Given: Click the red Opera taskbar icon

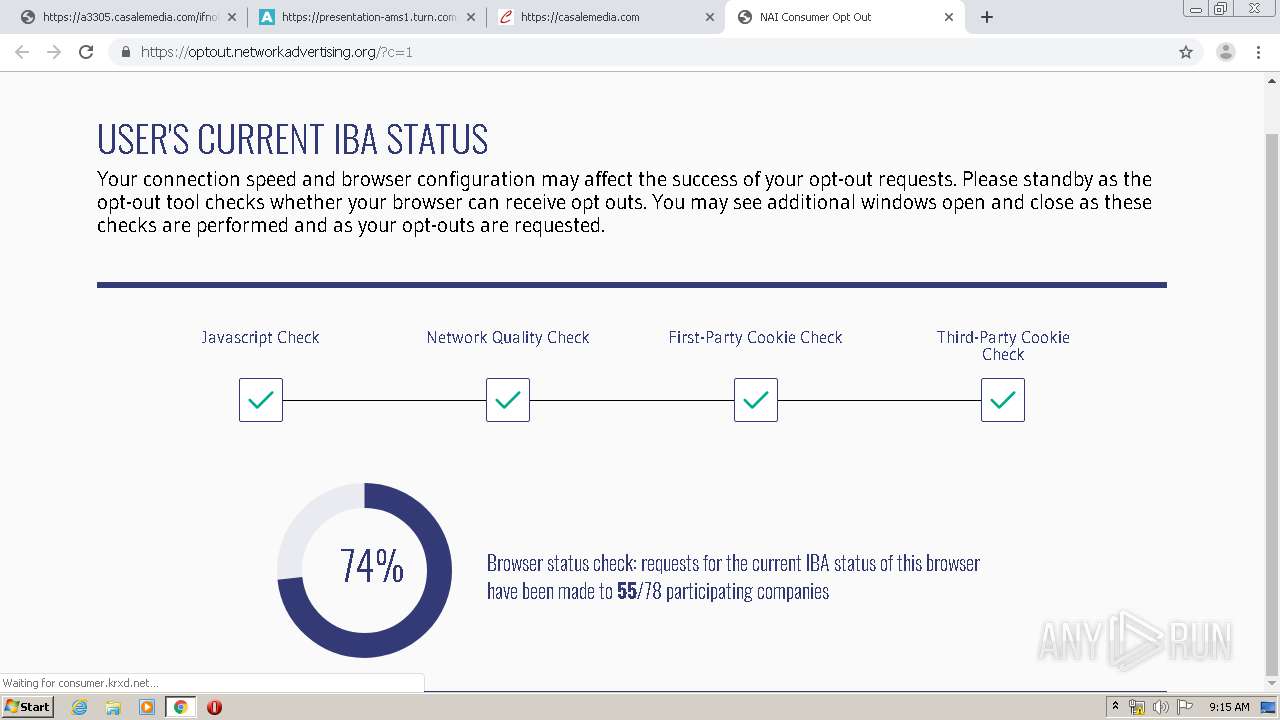Looking at the screenshot, I should pos(214,707).
